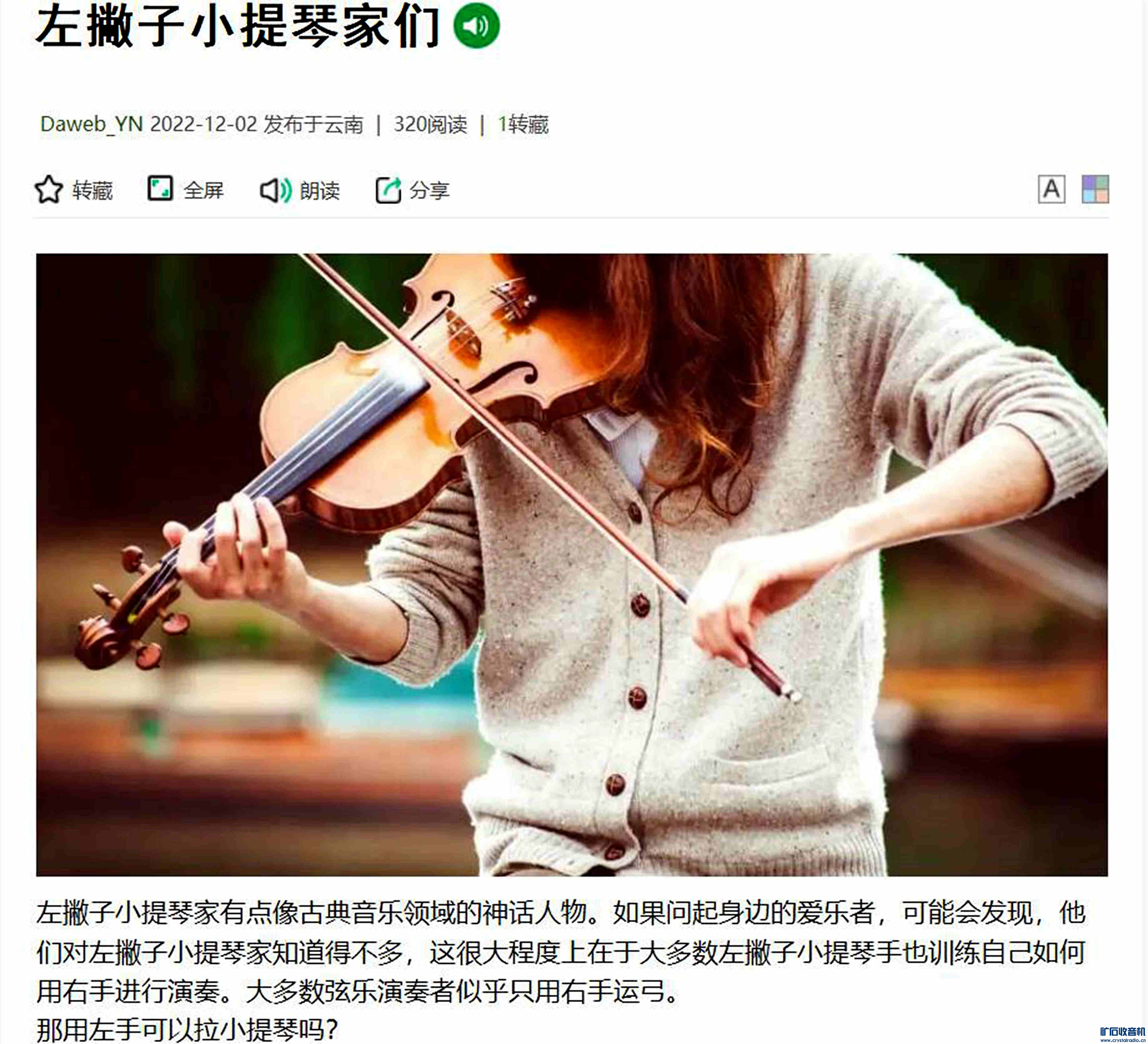Click the star icon to favorite article
This screenshot has width=1148, height=1044.
49,190
